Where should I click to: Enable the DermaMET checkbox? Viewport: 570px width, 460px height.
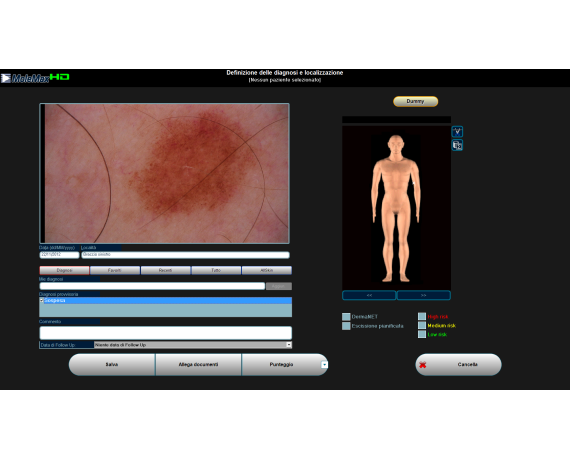346,317
